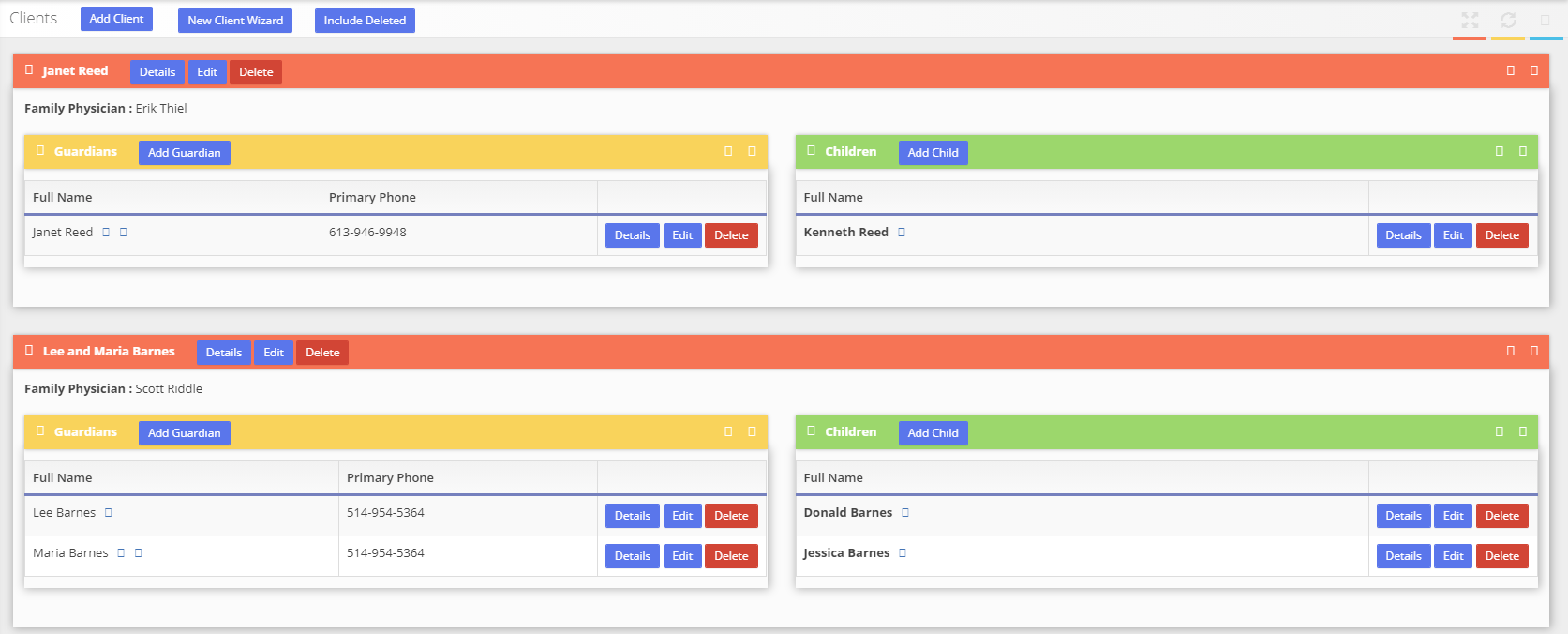Click the icon next to Donald Barnes
The height and width of the screenshot is (634, 1568).
(905, 513)
